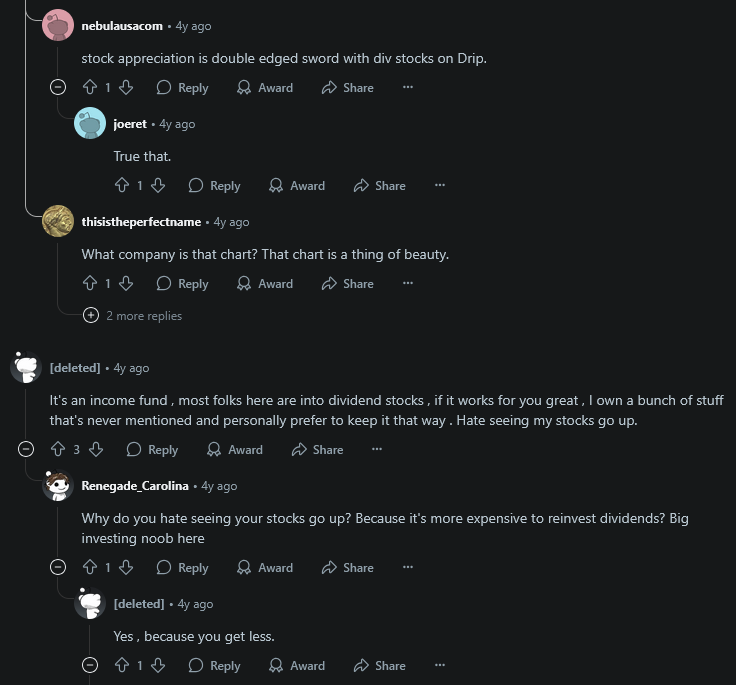Upvote thisistheperfectname's comment about the chart
The image size is (736, 685).
point(90,283)
